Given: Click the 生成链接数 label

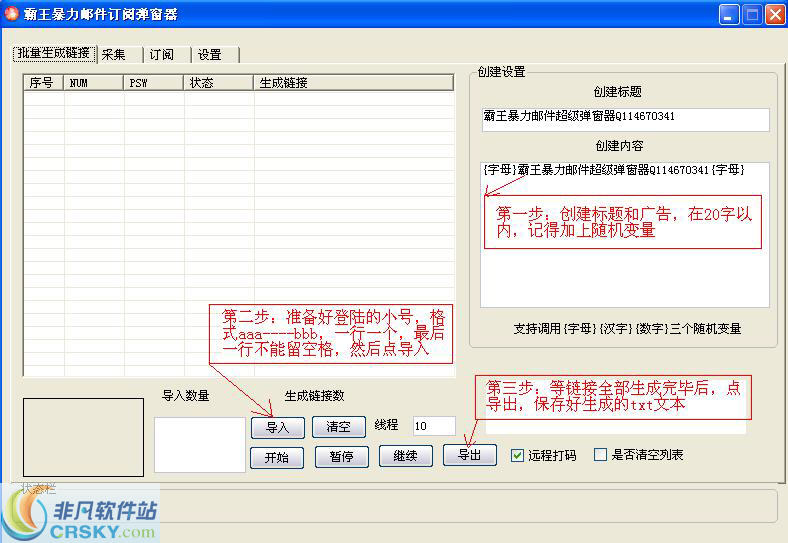Looking at the screenshot, I should point(315,396).
